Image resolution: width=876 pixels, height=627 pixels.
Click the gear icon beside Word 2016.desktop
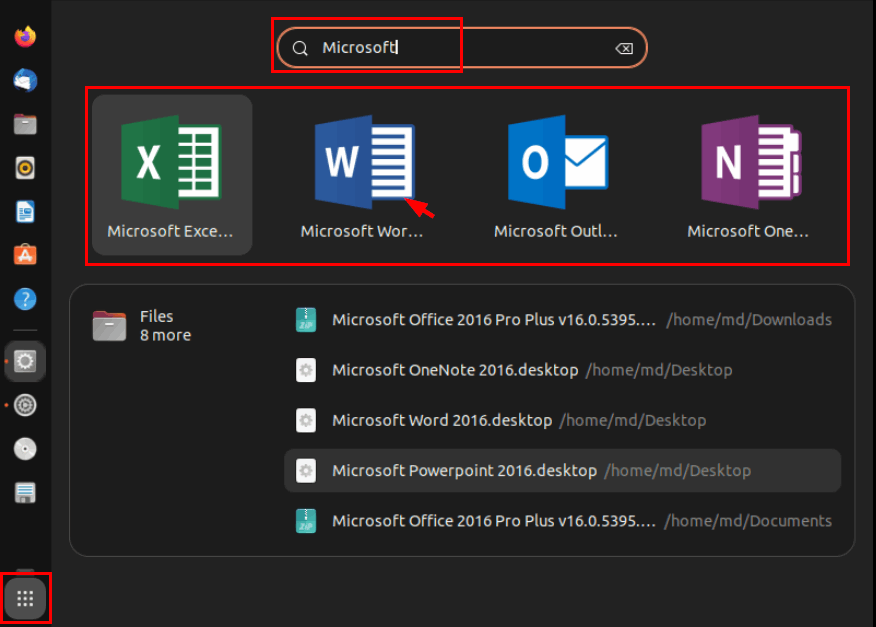pyautogui.click(x=306, y=420)
